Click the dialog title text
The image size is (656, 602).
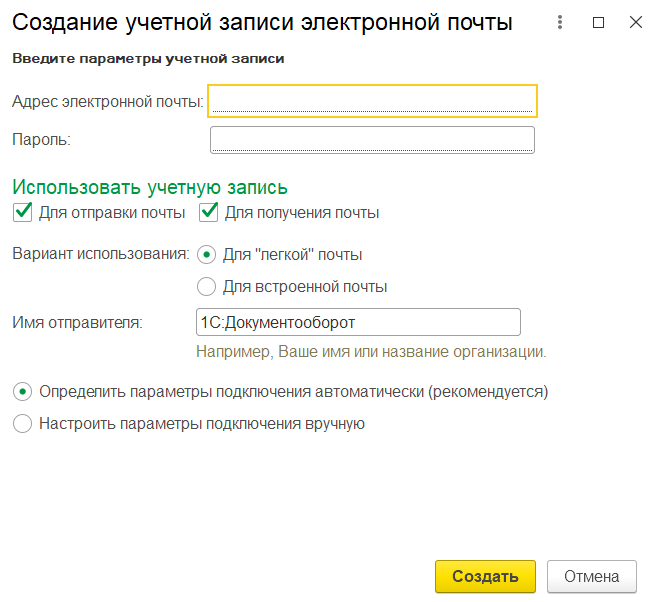262,22
